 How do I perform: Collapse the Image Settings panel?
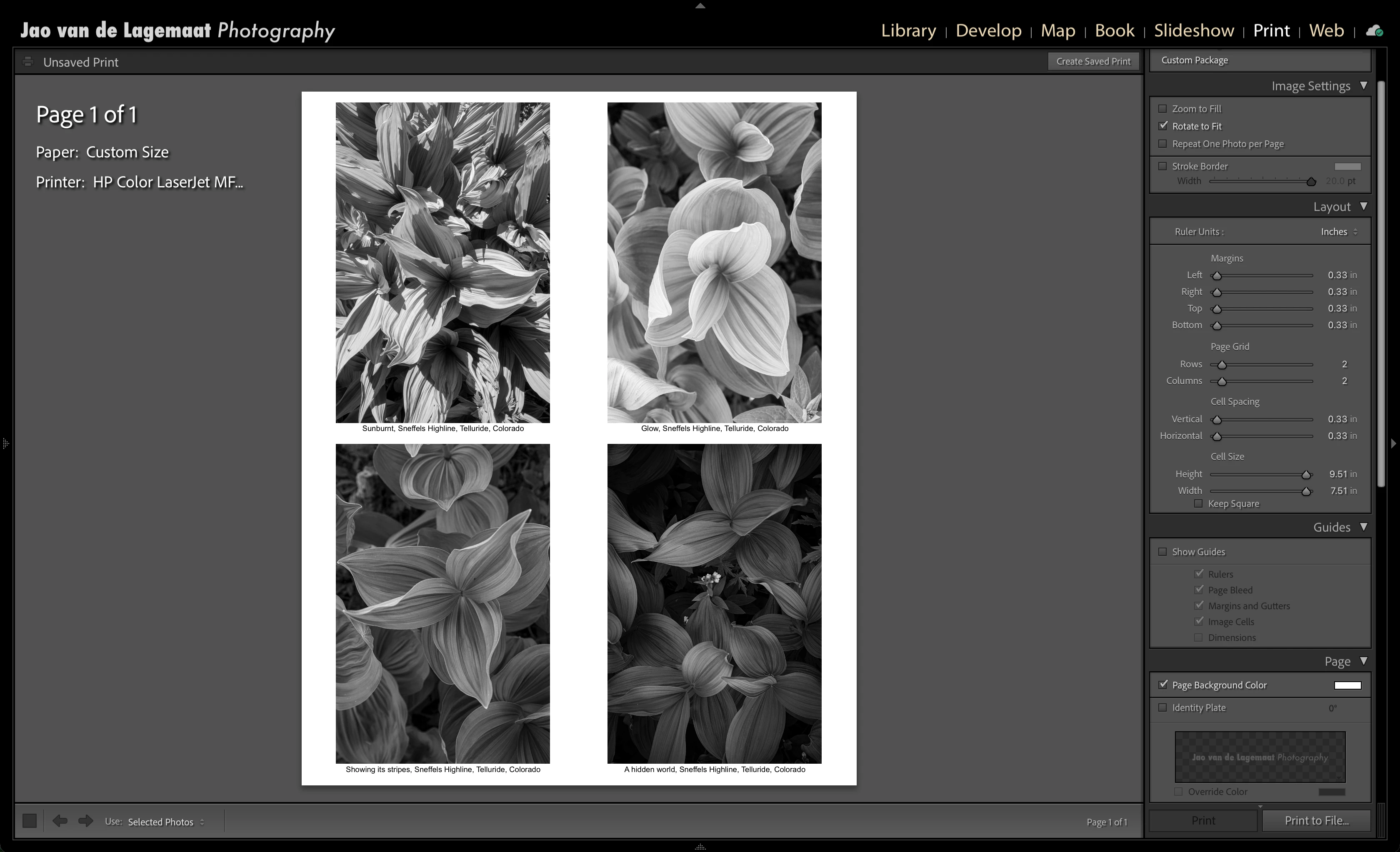coord(1364,86)
